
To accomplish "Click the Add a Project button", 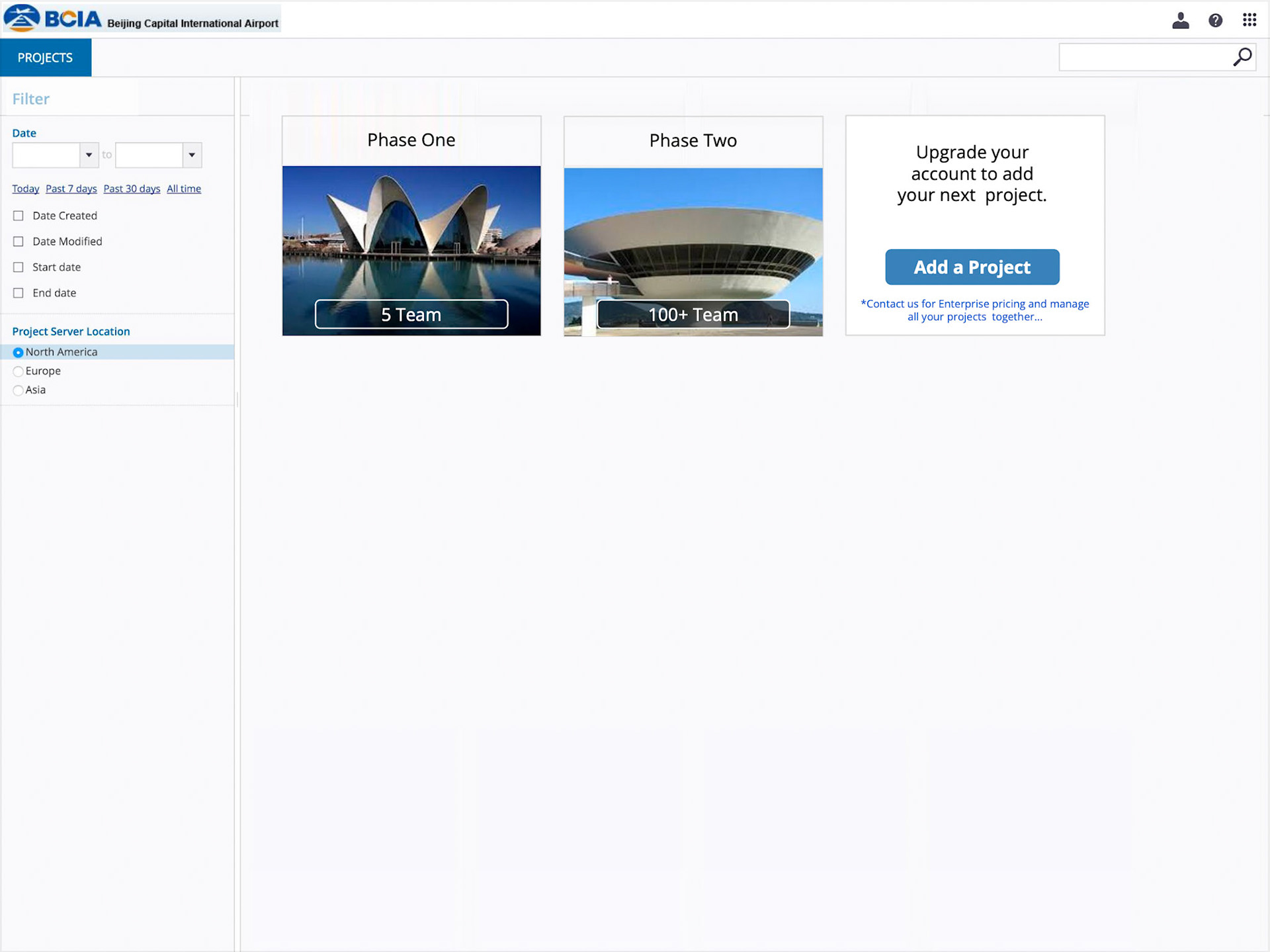I will click(972, 267).
